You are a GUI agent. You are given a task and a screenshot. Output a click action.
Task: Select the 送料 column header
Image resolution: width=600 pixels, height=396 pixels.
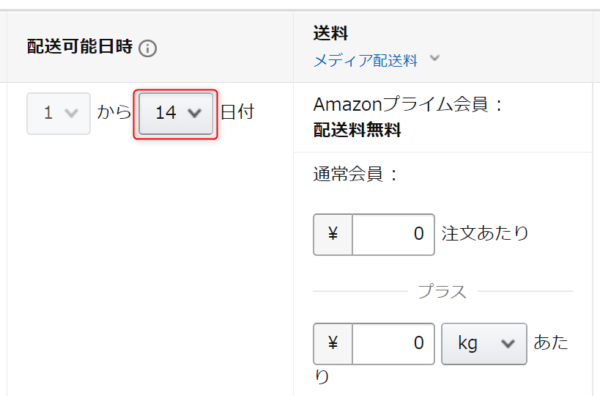[x=331, y=33]
